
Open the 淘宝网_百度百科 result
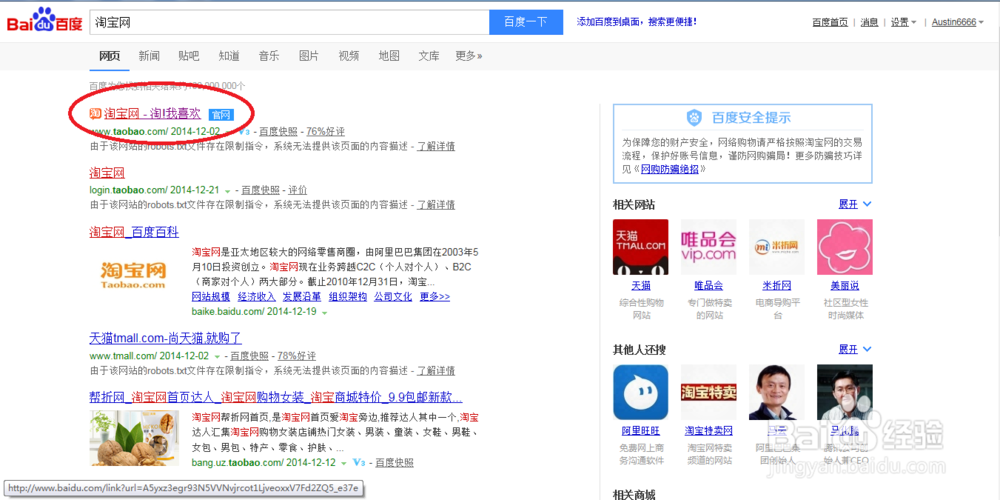[x=134, y=232]
